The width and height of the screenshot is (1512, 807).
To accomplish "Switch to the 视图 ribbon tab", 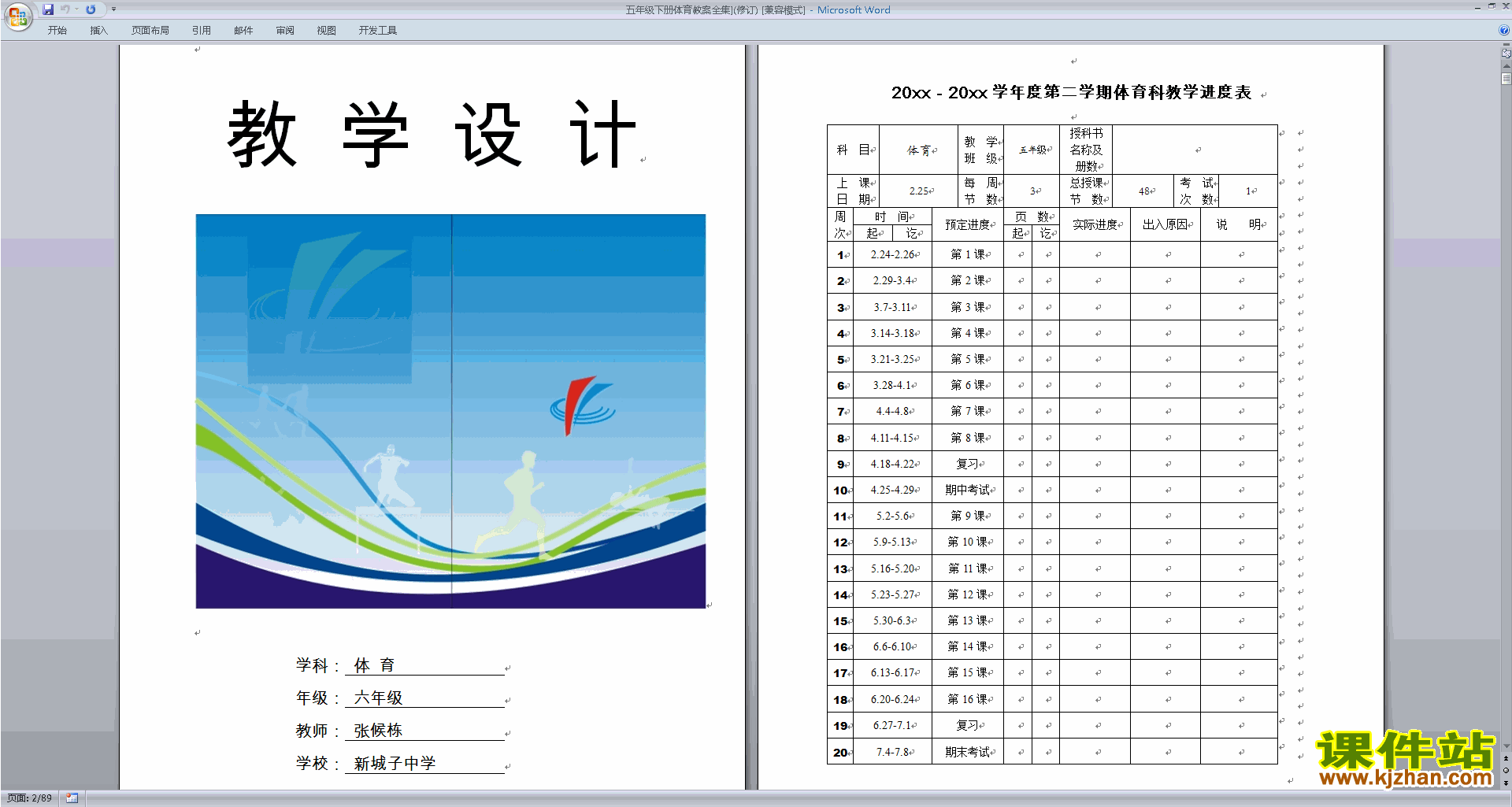I will (326, 30).
